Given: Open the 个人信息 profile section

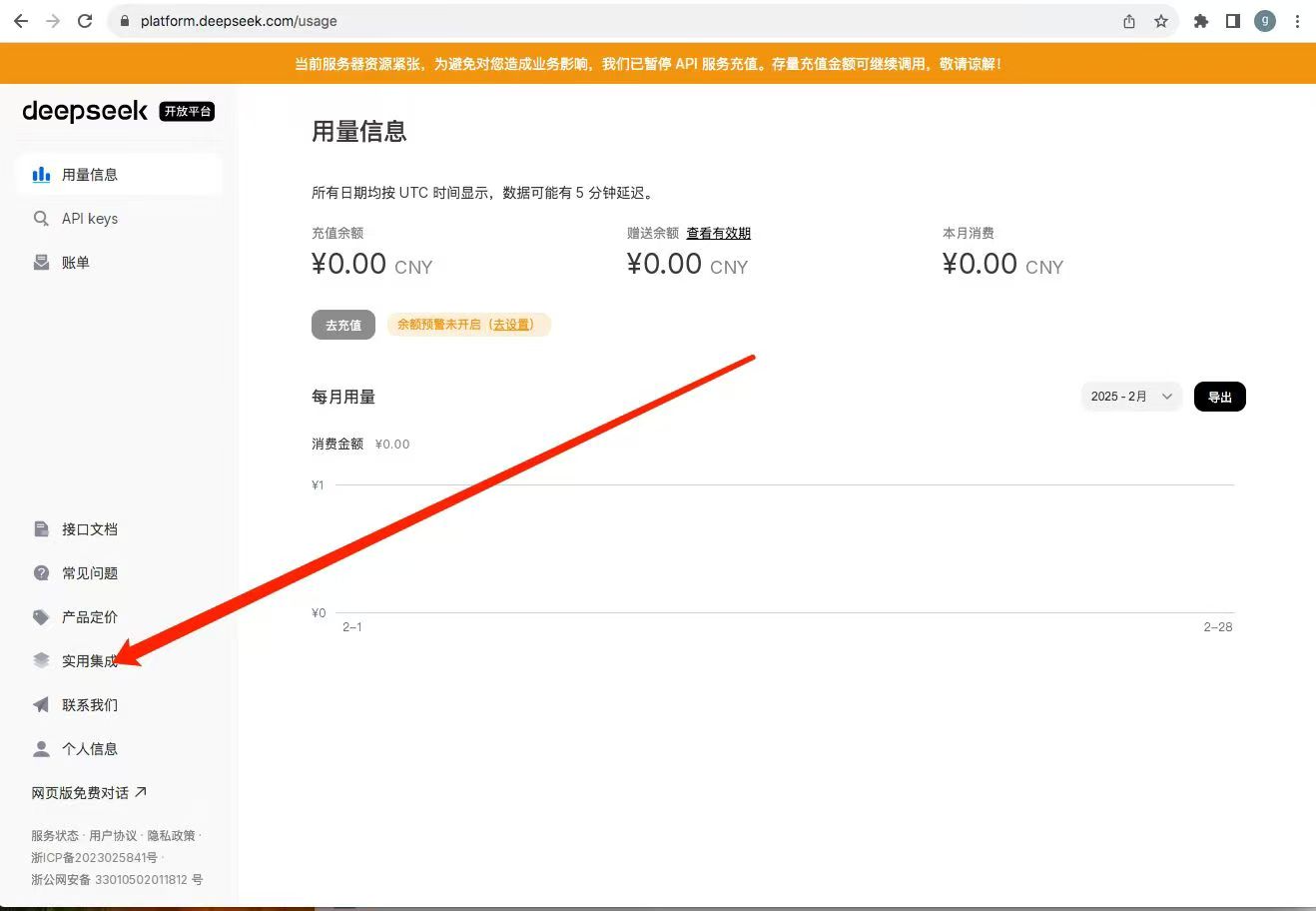Looking at the screenshot, I should pyautogui.click(x=89, y=748).
